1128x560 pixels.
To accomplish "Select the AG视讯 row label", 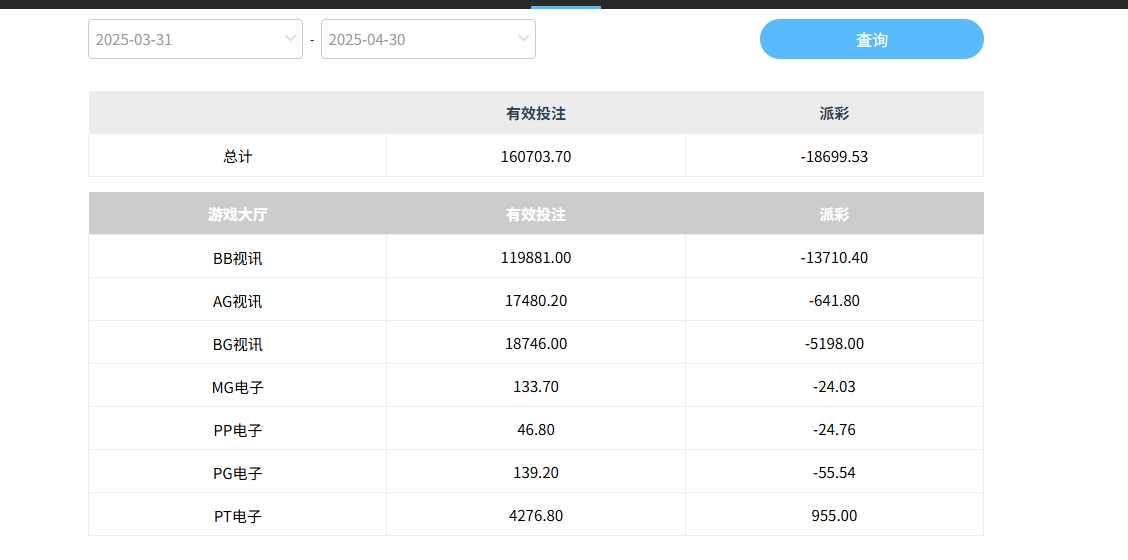I will (x=238, y=301).
